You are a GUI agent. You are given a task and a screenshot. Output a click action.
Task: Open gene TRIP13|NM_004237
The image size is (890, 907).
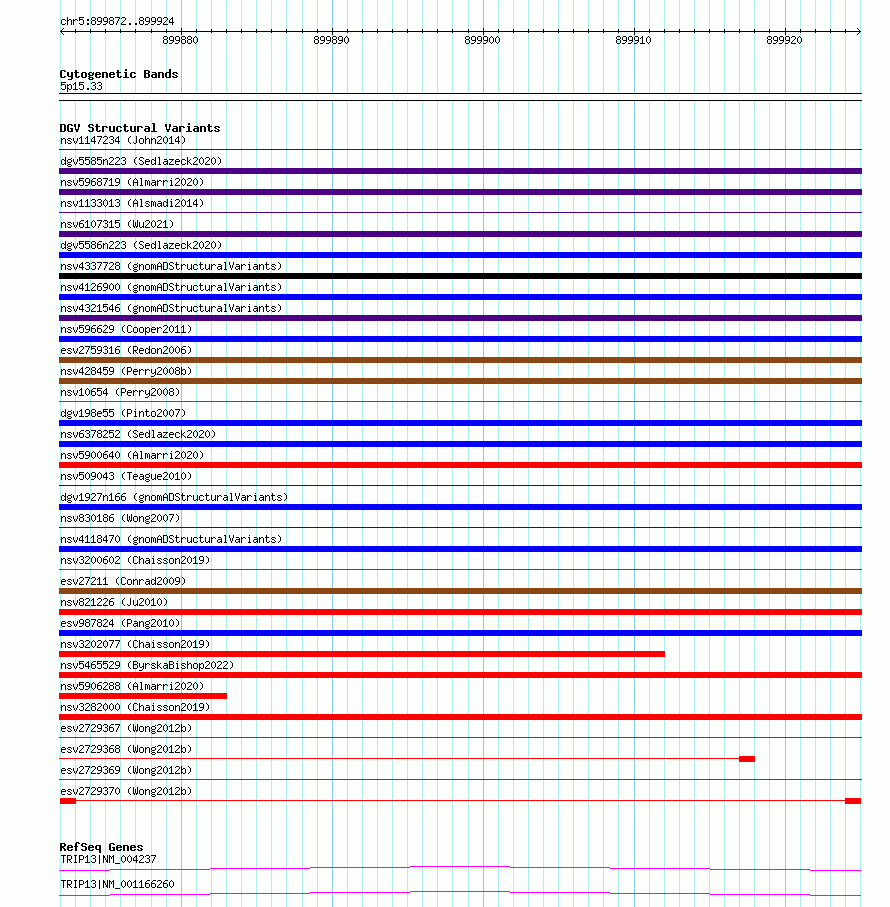click(108, 860)
